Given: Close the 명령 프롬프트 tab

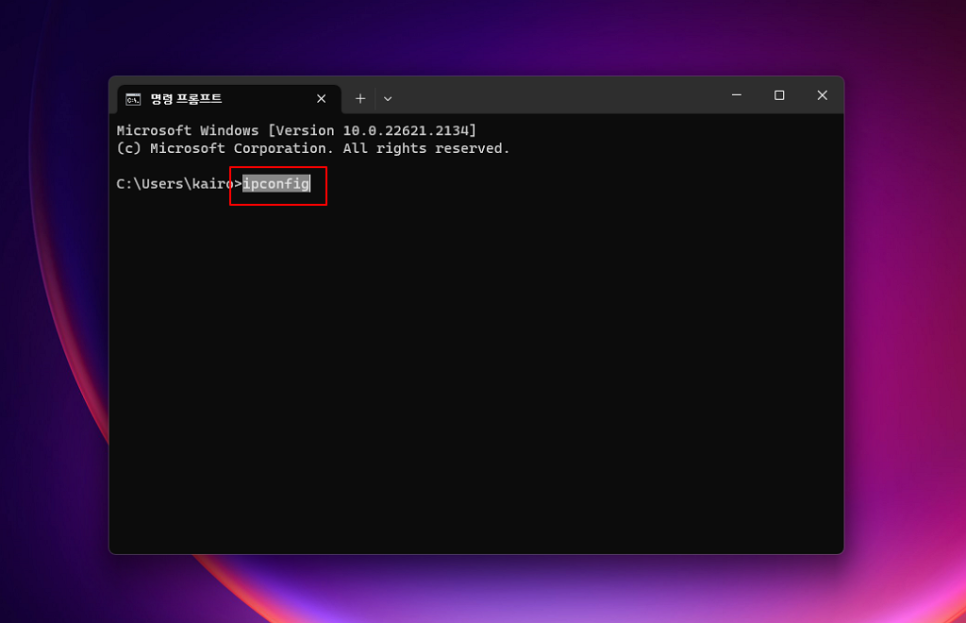Looking at the screenshot, I should (321, 99).
